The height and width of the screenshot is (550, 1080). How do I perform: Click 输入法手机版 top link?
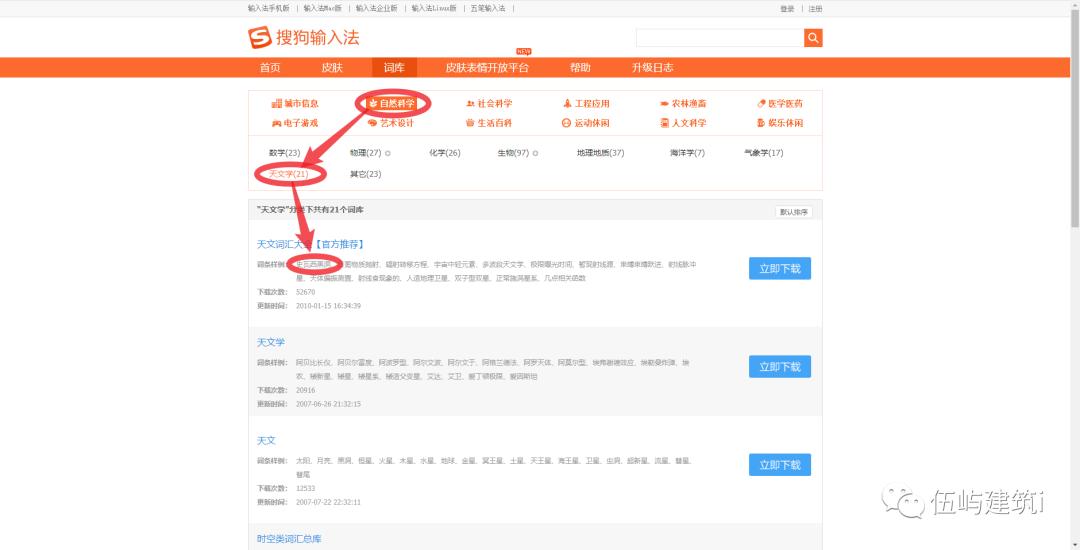click(x=269, y=8)
